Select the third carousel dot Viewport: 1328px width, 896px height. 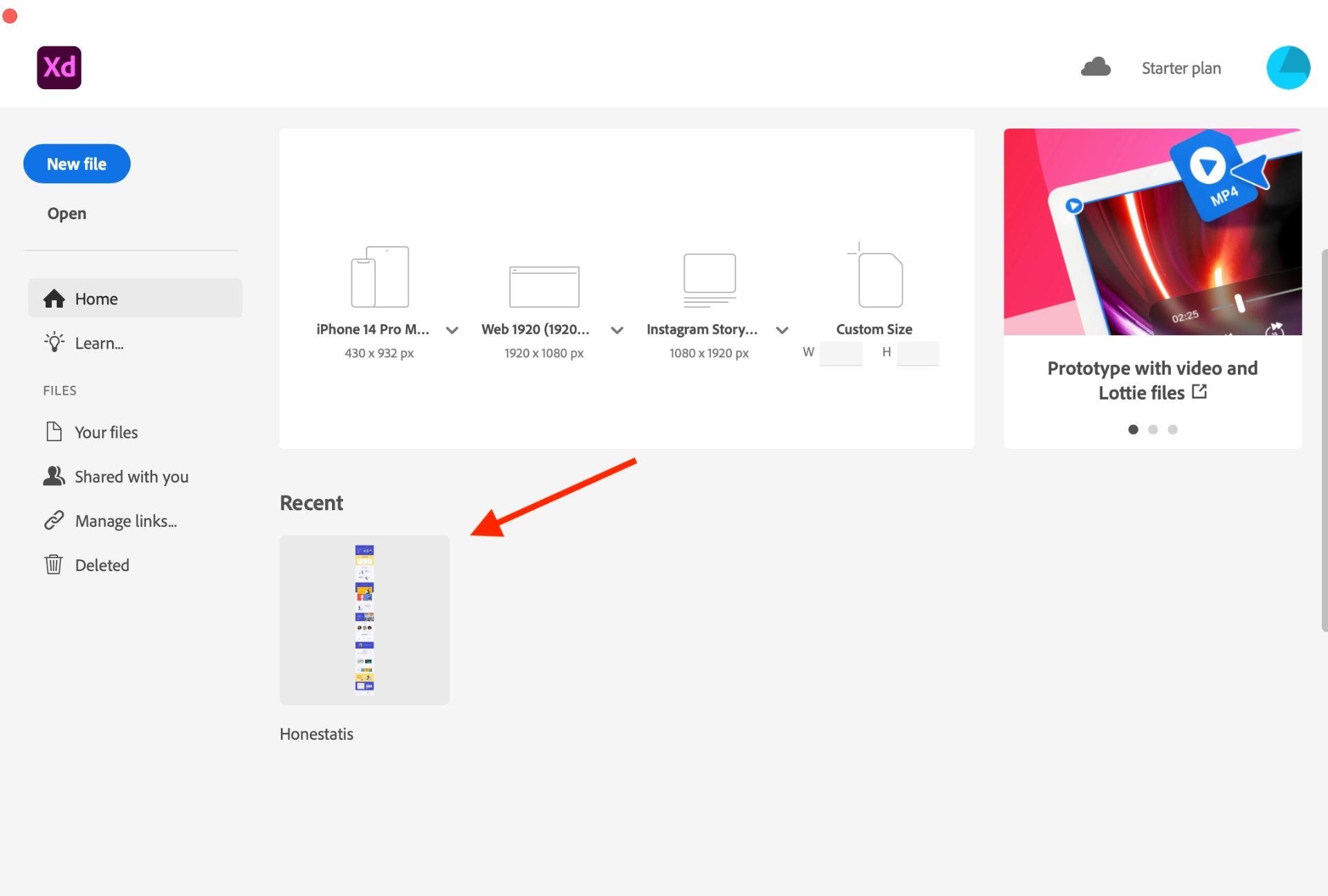coord(1172,429)
